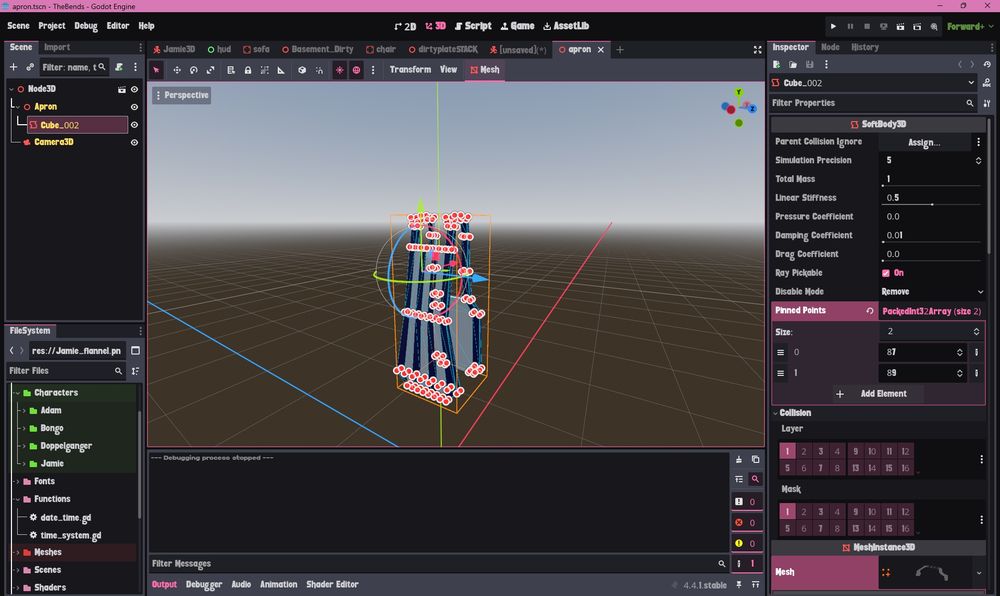
Task: Collapse the Characters folder
Action: [18, 393]
